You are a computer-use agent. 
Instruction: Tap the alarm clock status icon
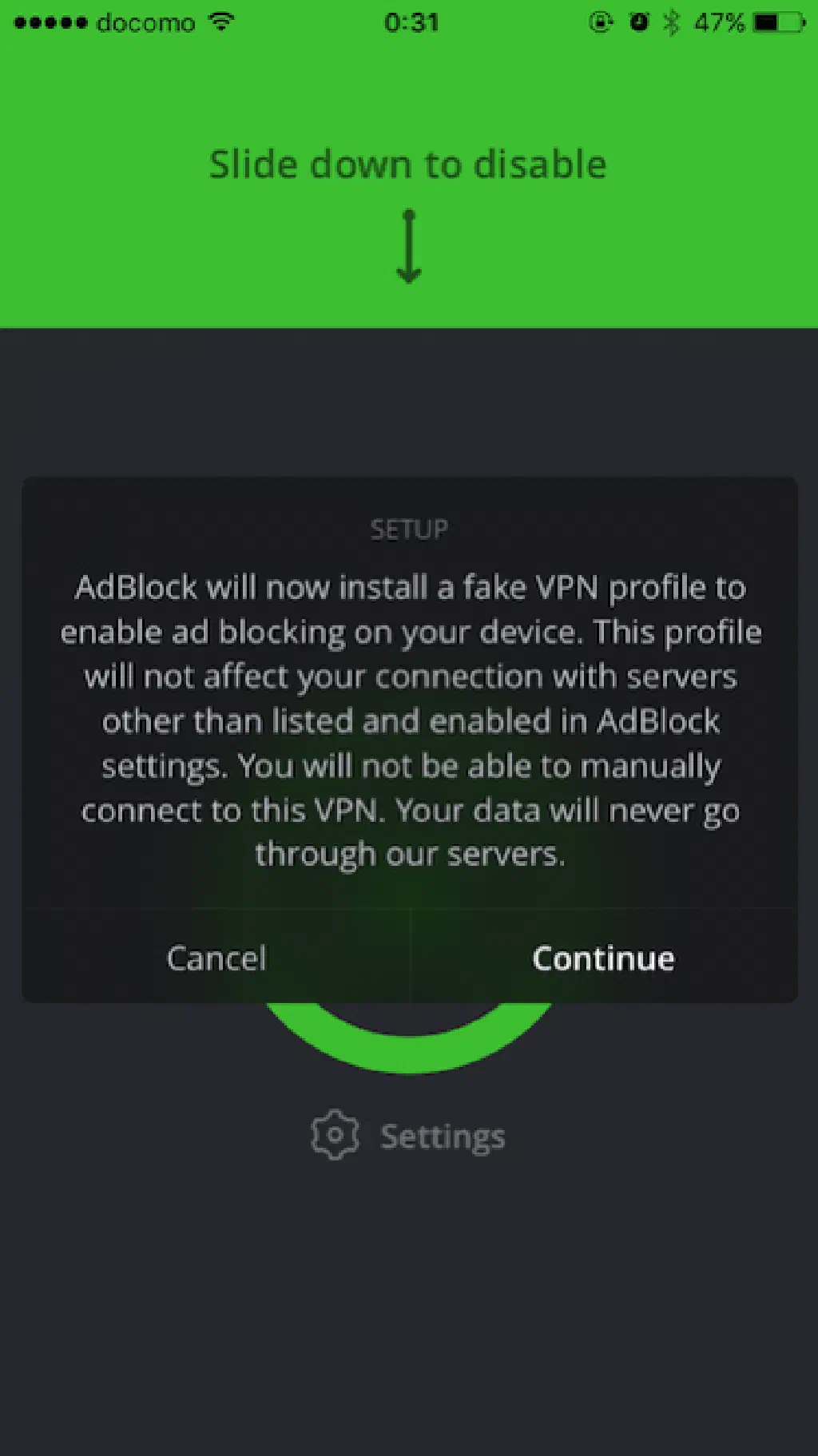638,22
